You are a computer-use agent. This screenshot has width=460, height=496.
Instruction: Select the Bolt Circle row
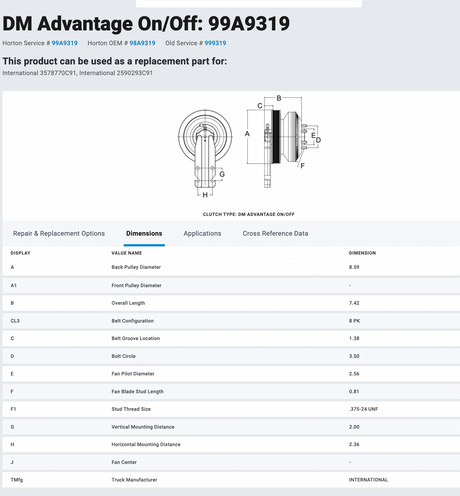pos(231,356)
